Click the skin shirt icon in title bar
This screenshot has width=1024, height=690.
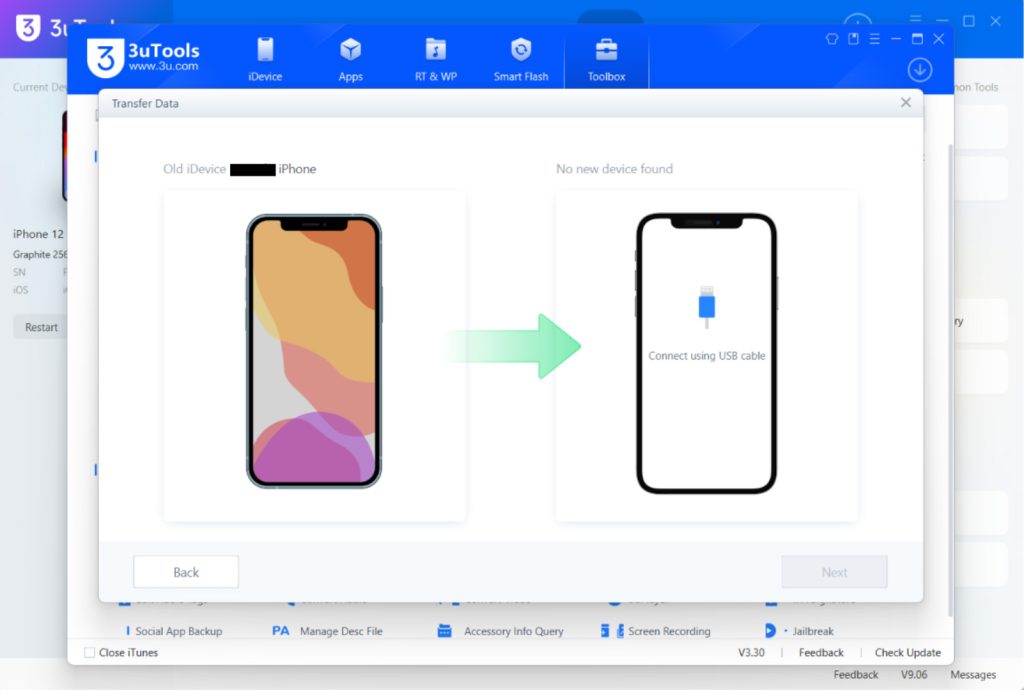pyautogui.click(x=831, y=39)
